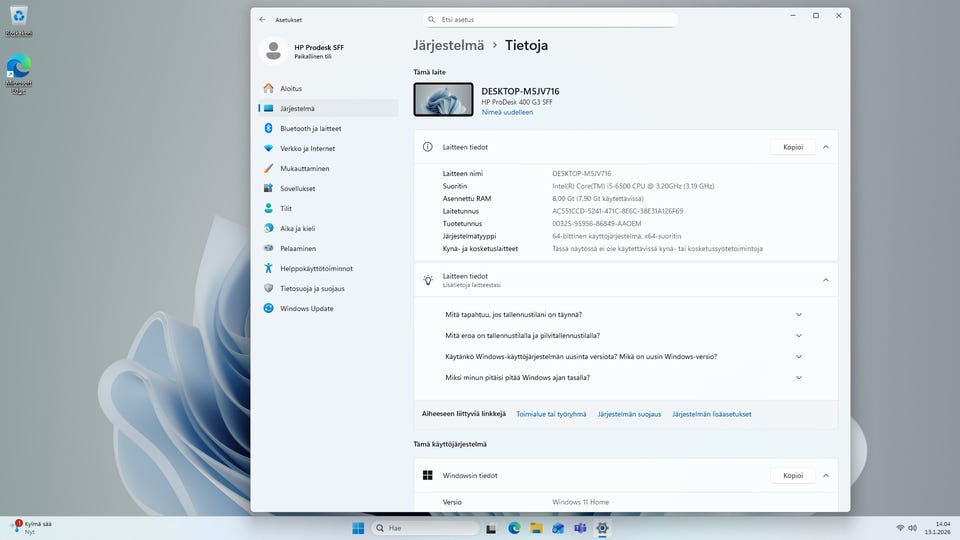
Task: Expand "Mitä tapahtuu, jos tallennustilani on täynnä?"
Action: 798,314
